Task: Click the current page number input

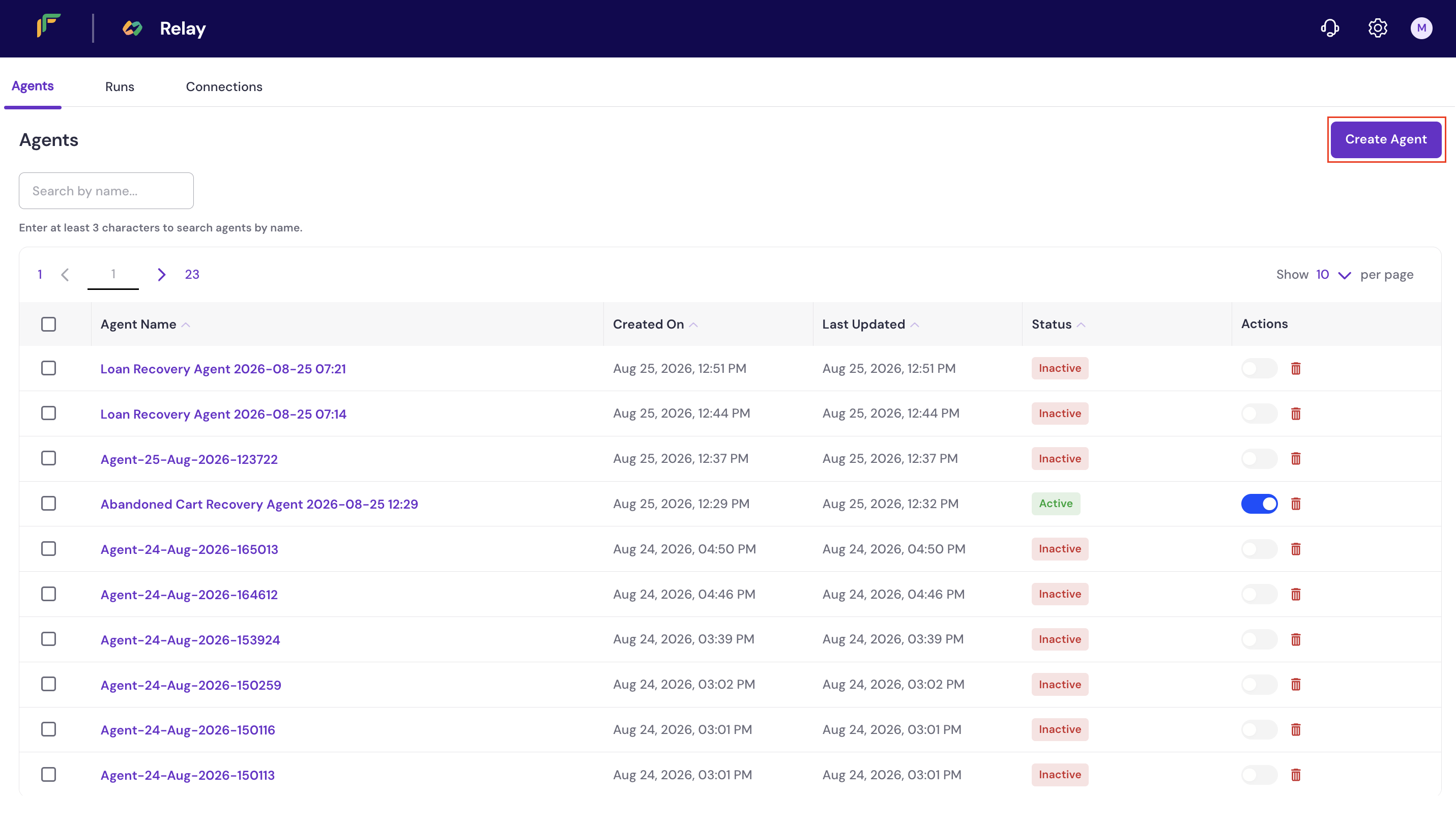Action: (113, 275)
